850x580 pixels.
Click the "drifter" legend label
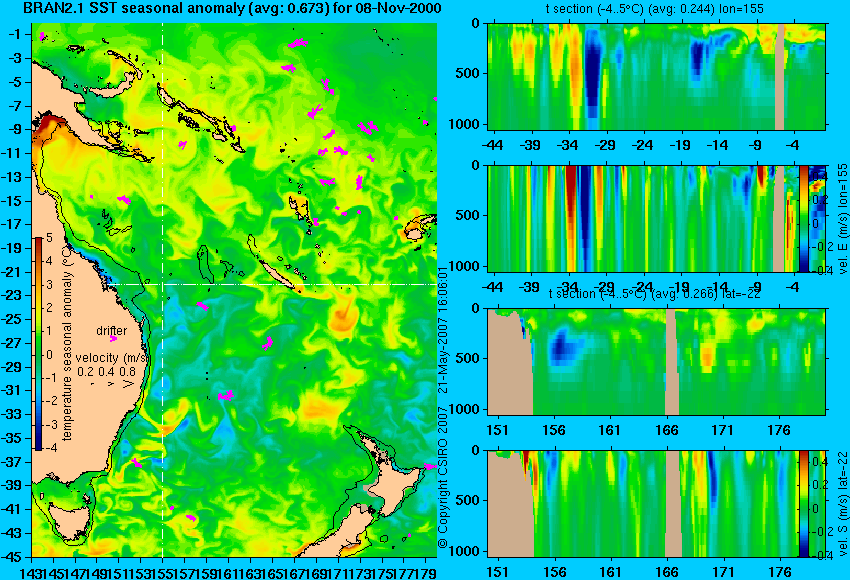[x=112, y=331]
